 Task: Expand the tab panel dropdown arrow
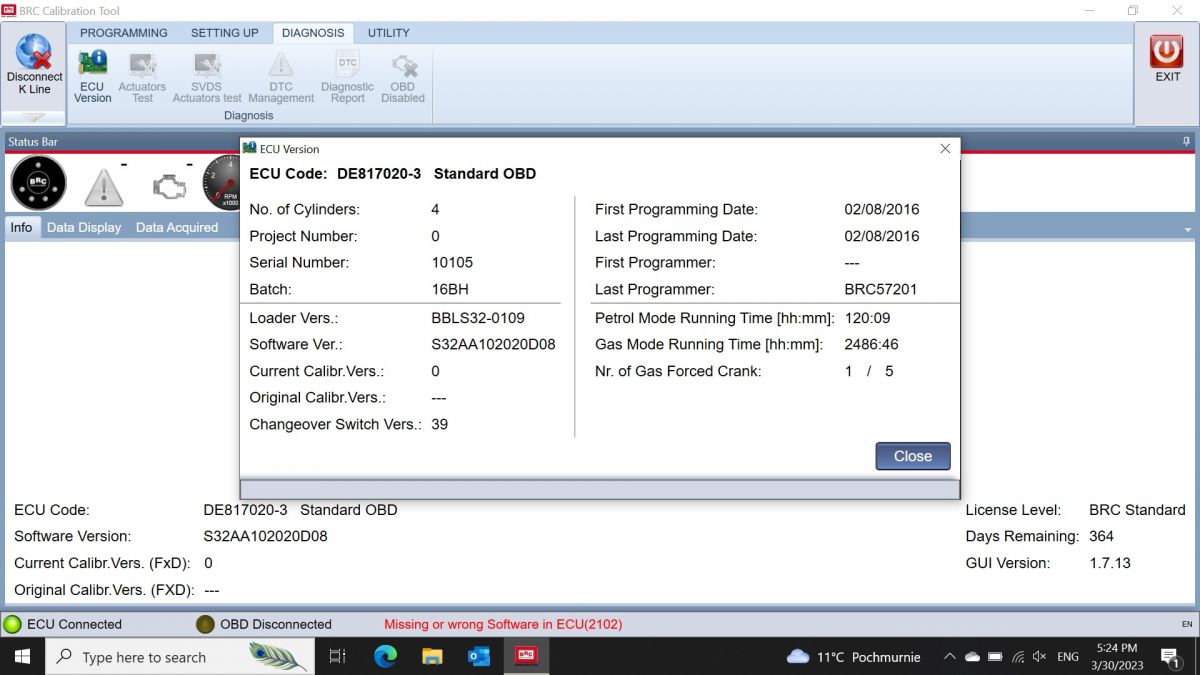coord(1188,229)
